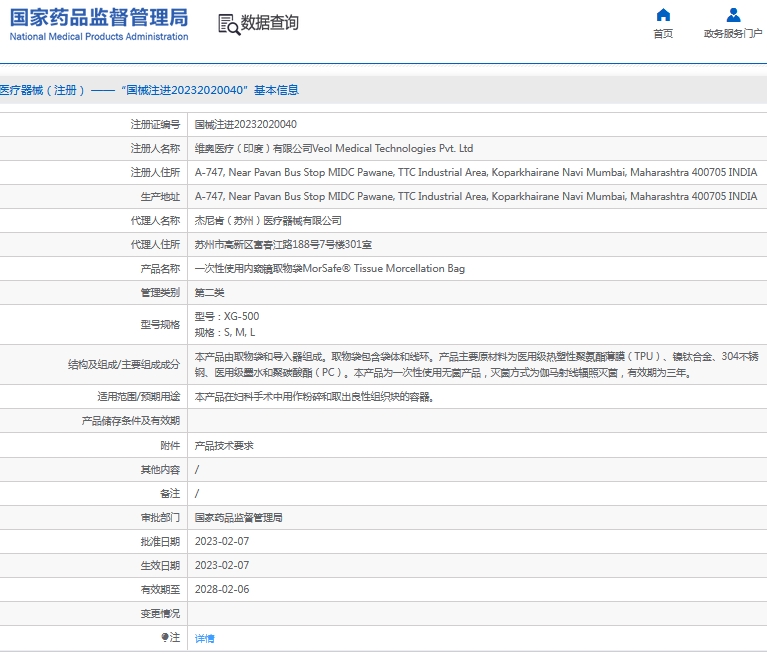
Task: Click National Medical Products Administration subtitle
Action: [99, 37]
